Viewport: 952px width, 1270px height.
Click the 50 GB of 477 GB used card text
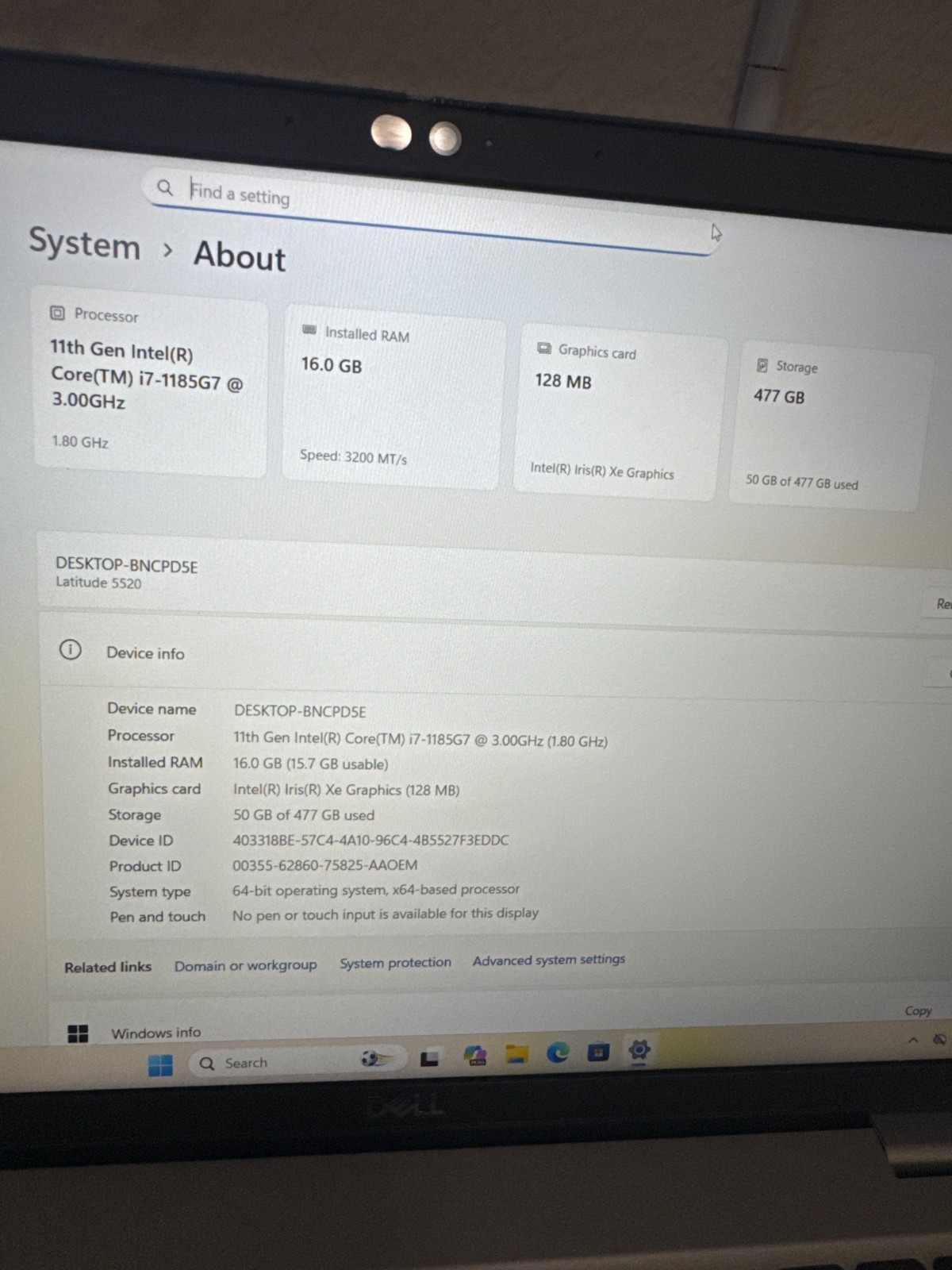801,482
